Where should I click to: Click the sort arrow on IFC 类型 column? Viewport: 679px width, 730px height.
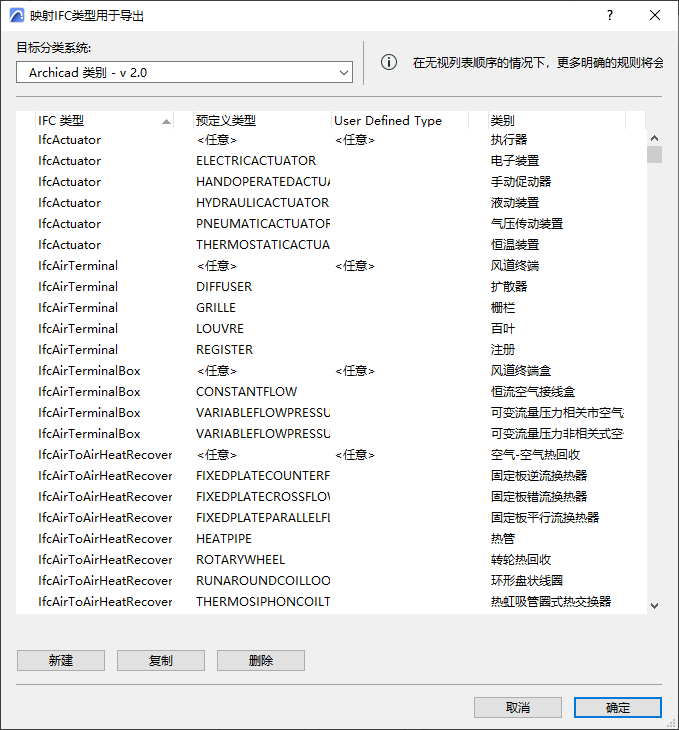pyautogui.click(x=166, y=122)
